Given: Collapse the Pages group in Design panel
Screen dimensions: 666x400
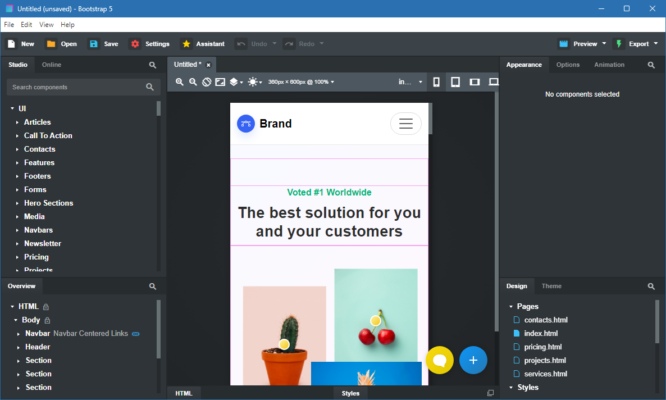Looking at the screenshot, I should [x=511, y=307].
